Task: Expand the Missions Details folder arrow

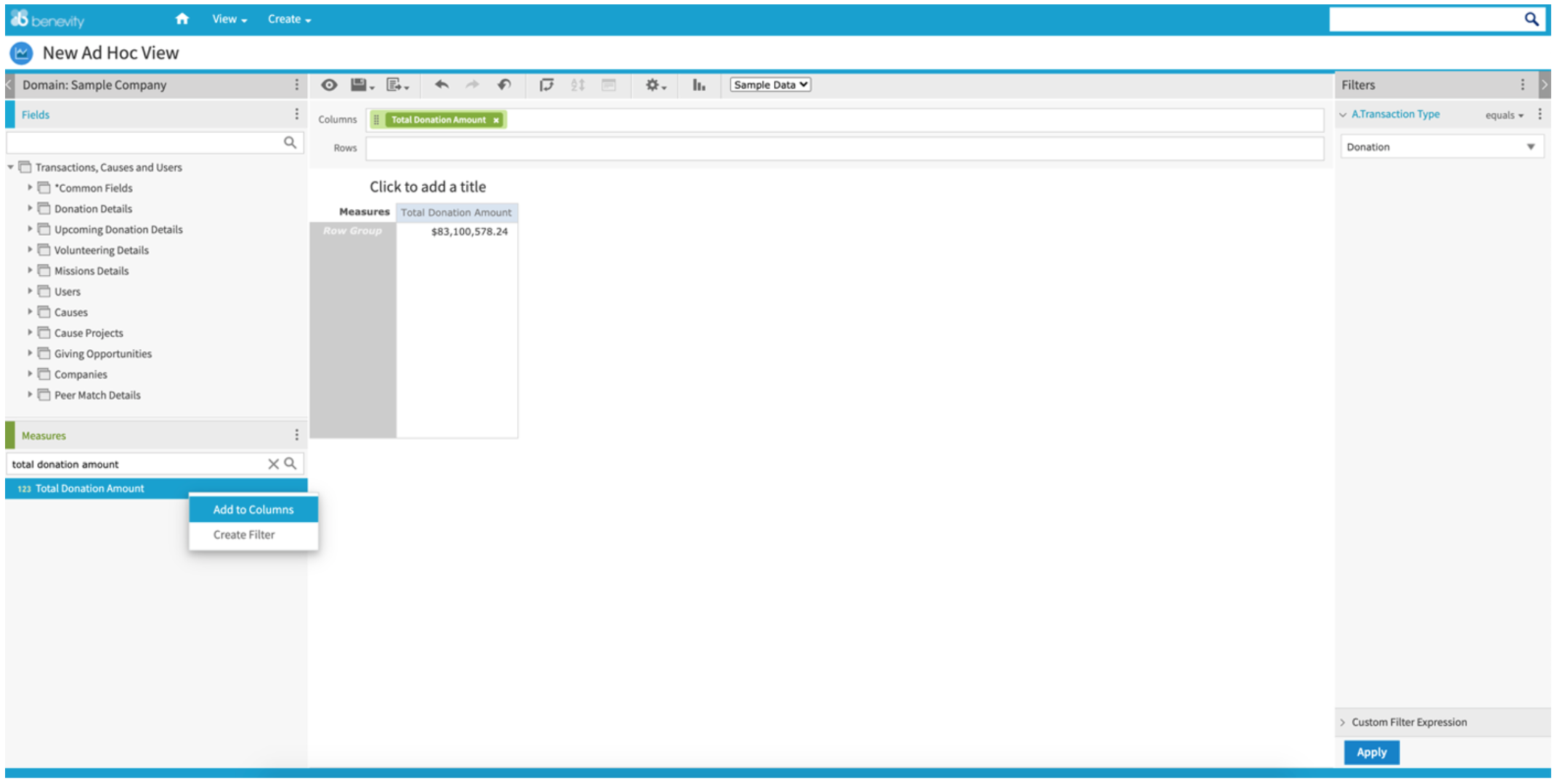Action: click(x=30, y=270)
